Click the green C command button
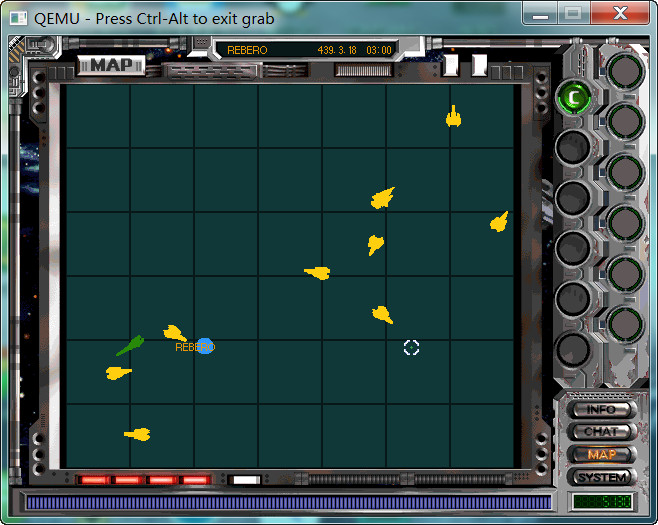Image resolution: width=658 pixels, height=525 pixels. coord(574,98)
